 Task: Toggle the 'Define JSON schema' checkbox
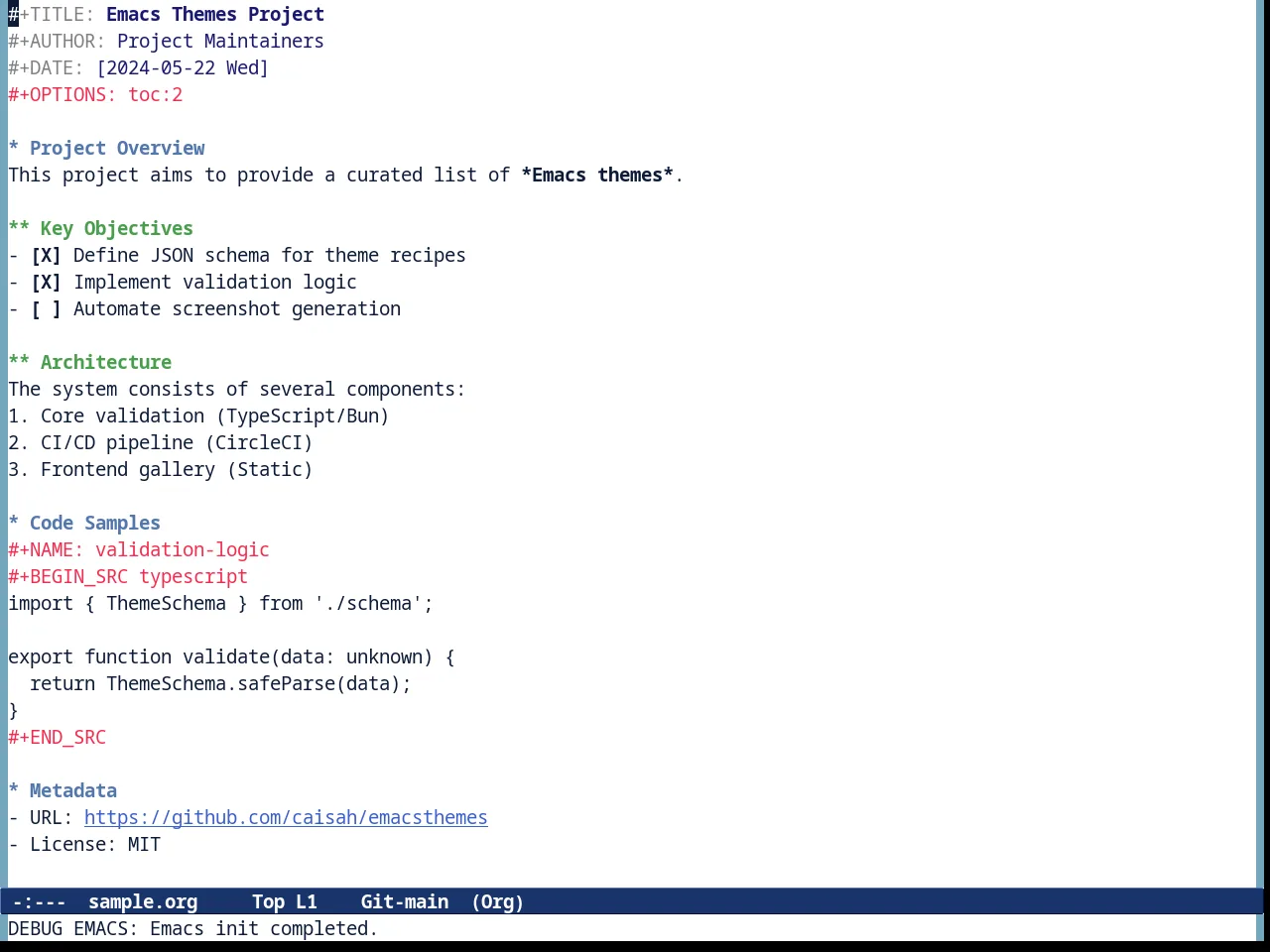(x=46, y=255)
